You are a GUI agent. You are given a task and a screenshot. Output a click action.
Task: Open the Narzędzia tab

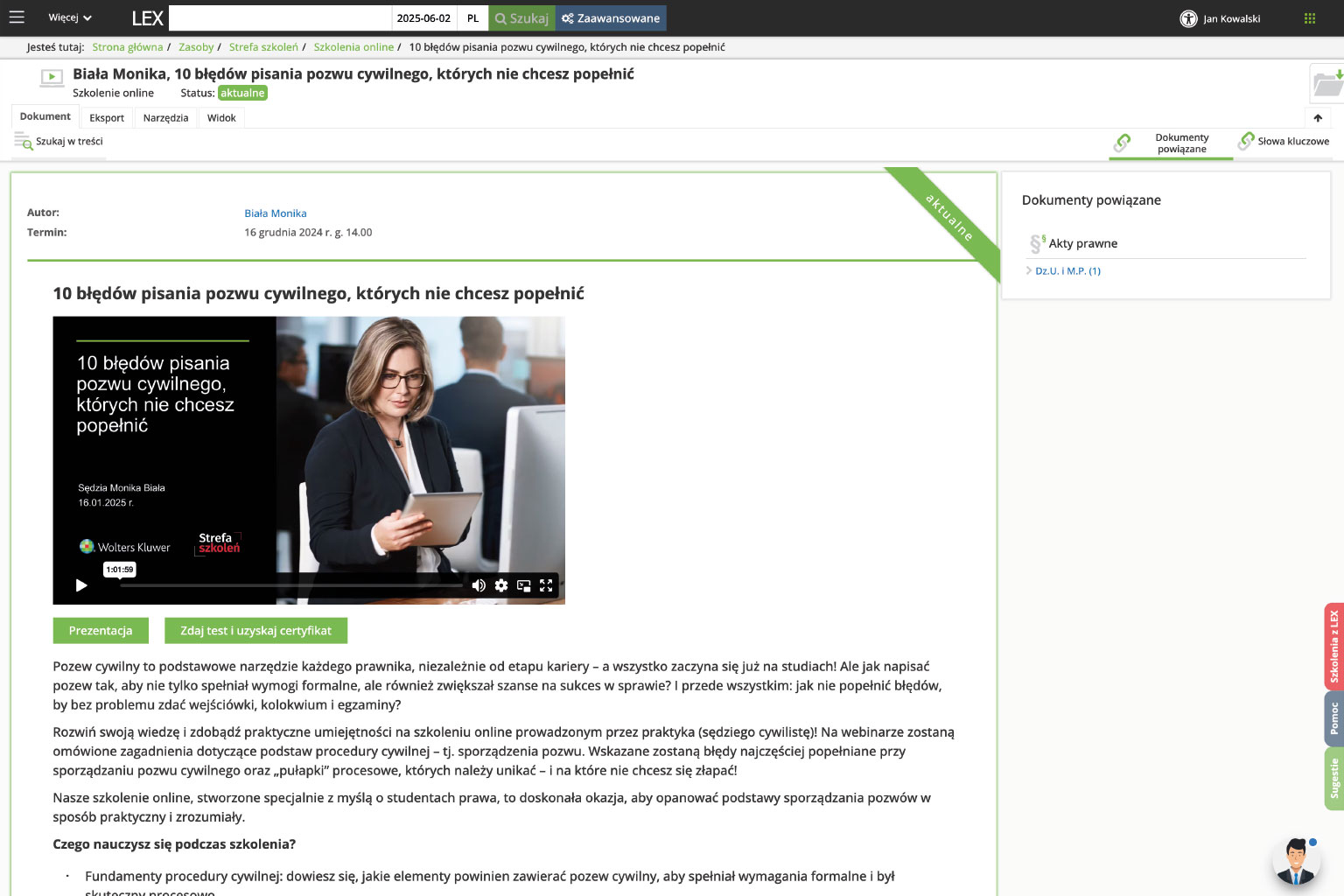click(x=165, y=118)
